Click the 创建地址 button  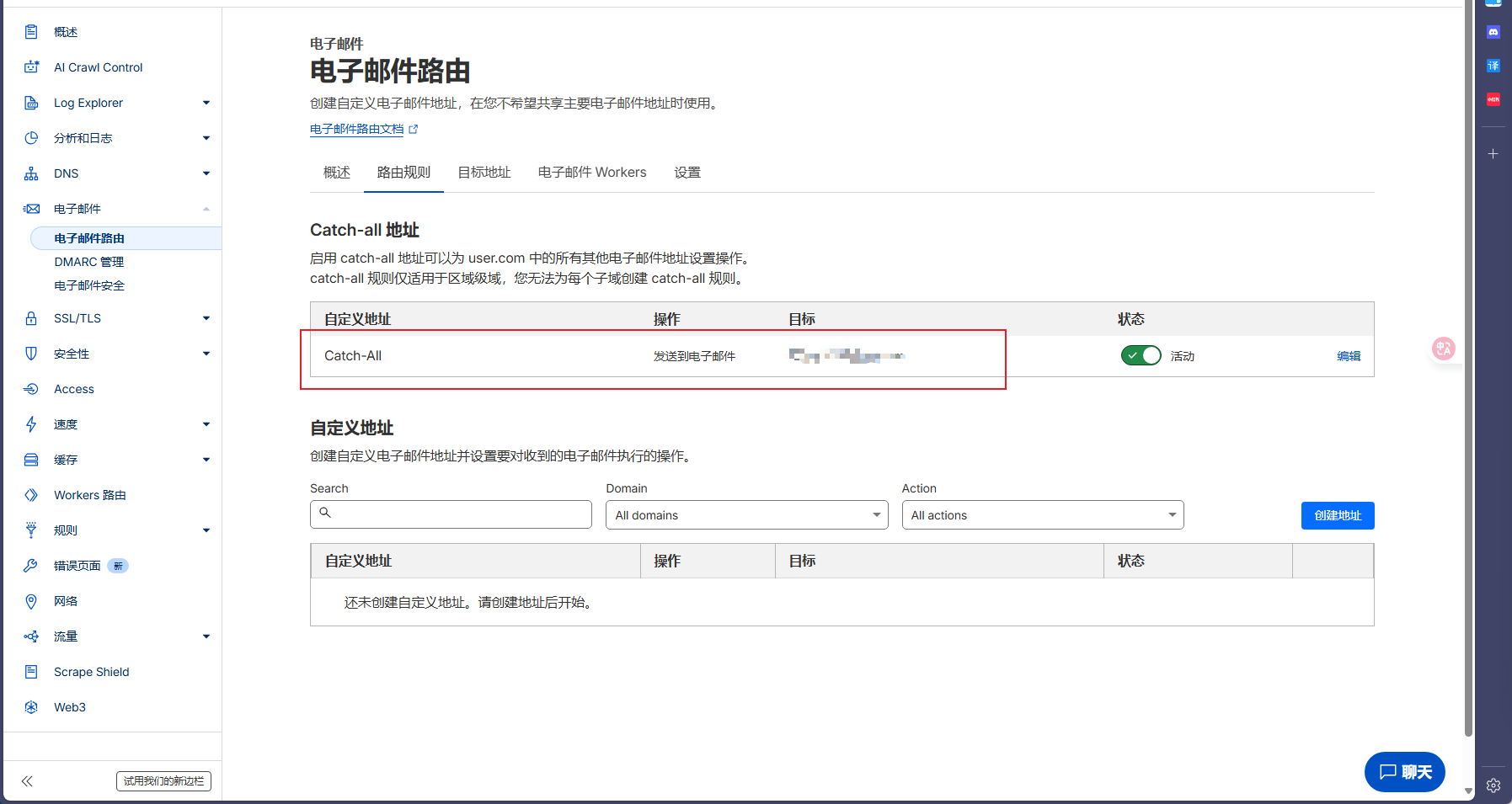coord(1337,515)
